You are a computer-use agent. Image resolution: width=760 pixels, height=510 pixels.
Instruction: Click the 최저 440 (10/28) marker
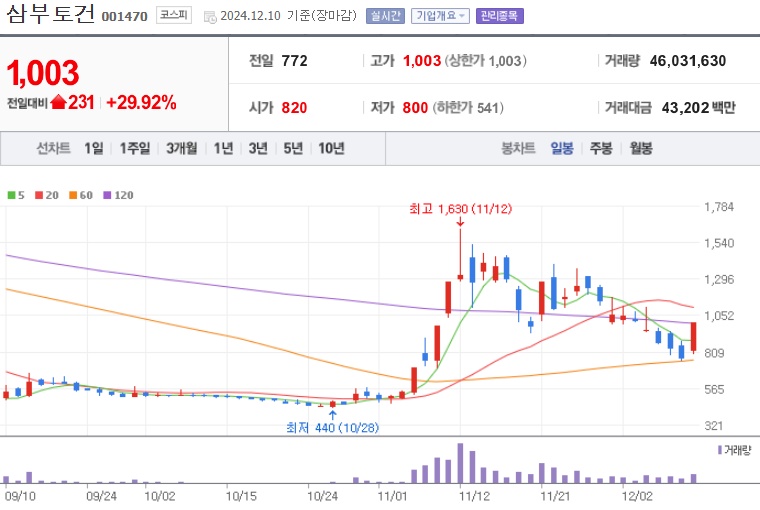(x=332, y=428)
